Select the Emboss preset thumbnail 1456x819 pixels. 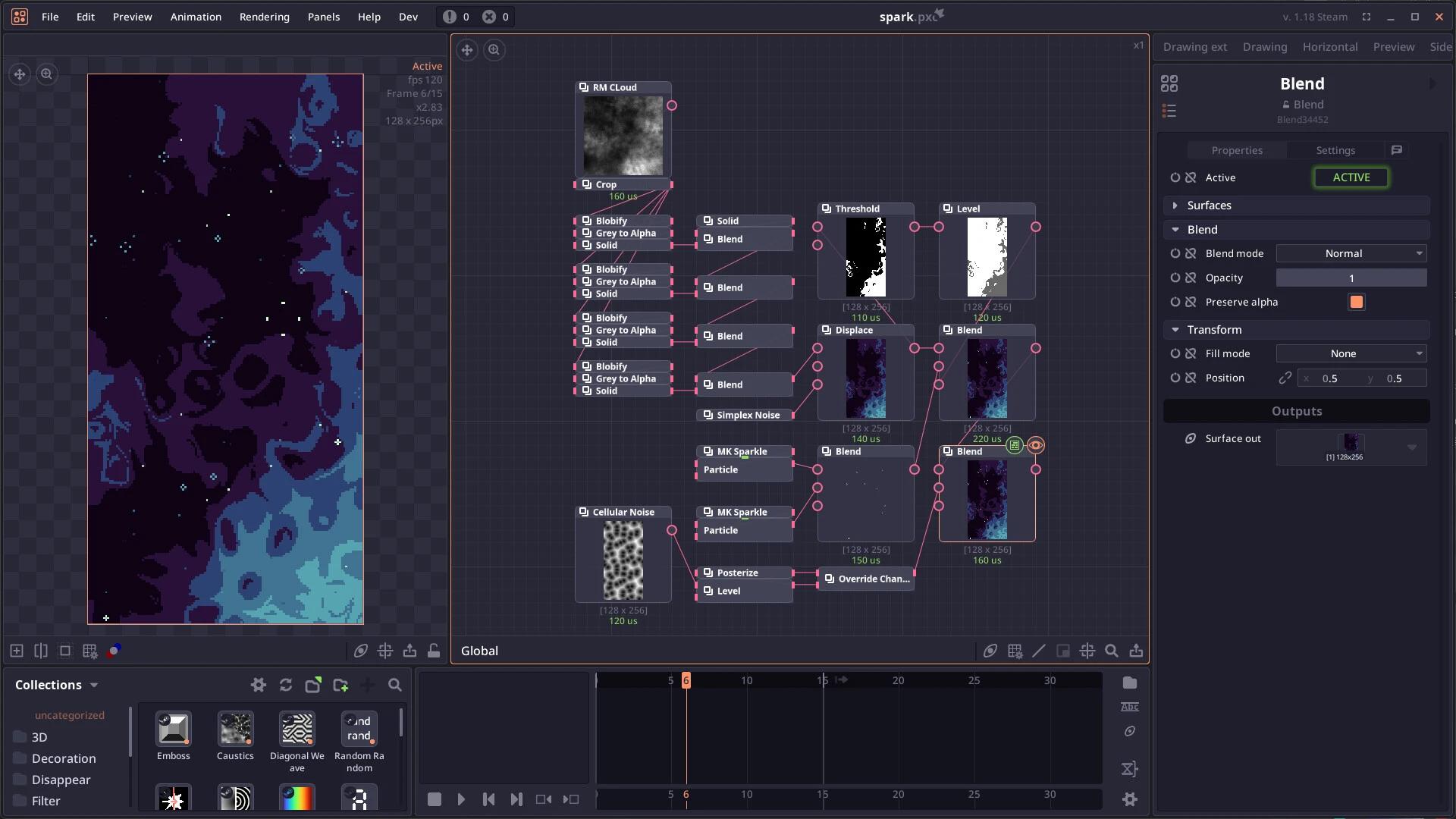pos(173,730)
